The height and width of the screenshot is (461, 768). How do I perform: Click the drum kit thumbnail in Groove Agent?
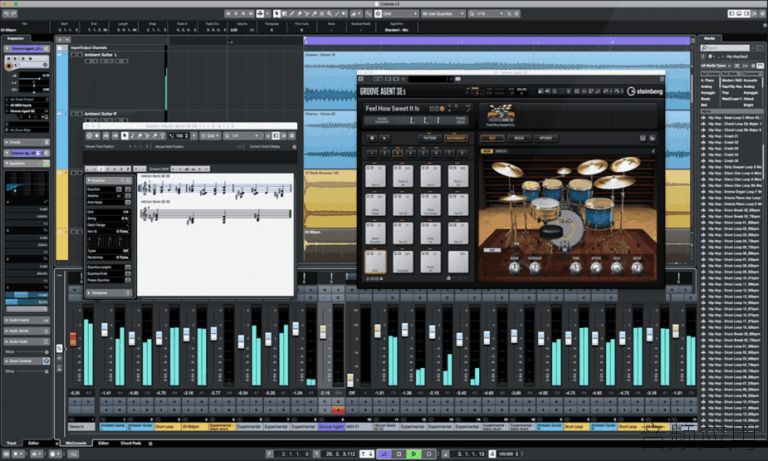(x=501, y=116)
